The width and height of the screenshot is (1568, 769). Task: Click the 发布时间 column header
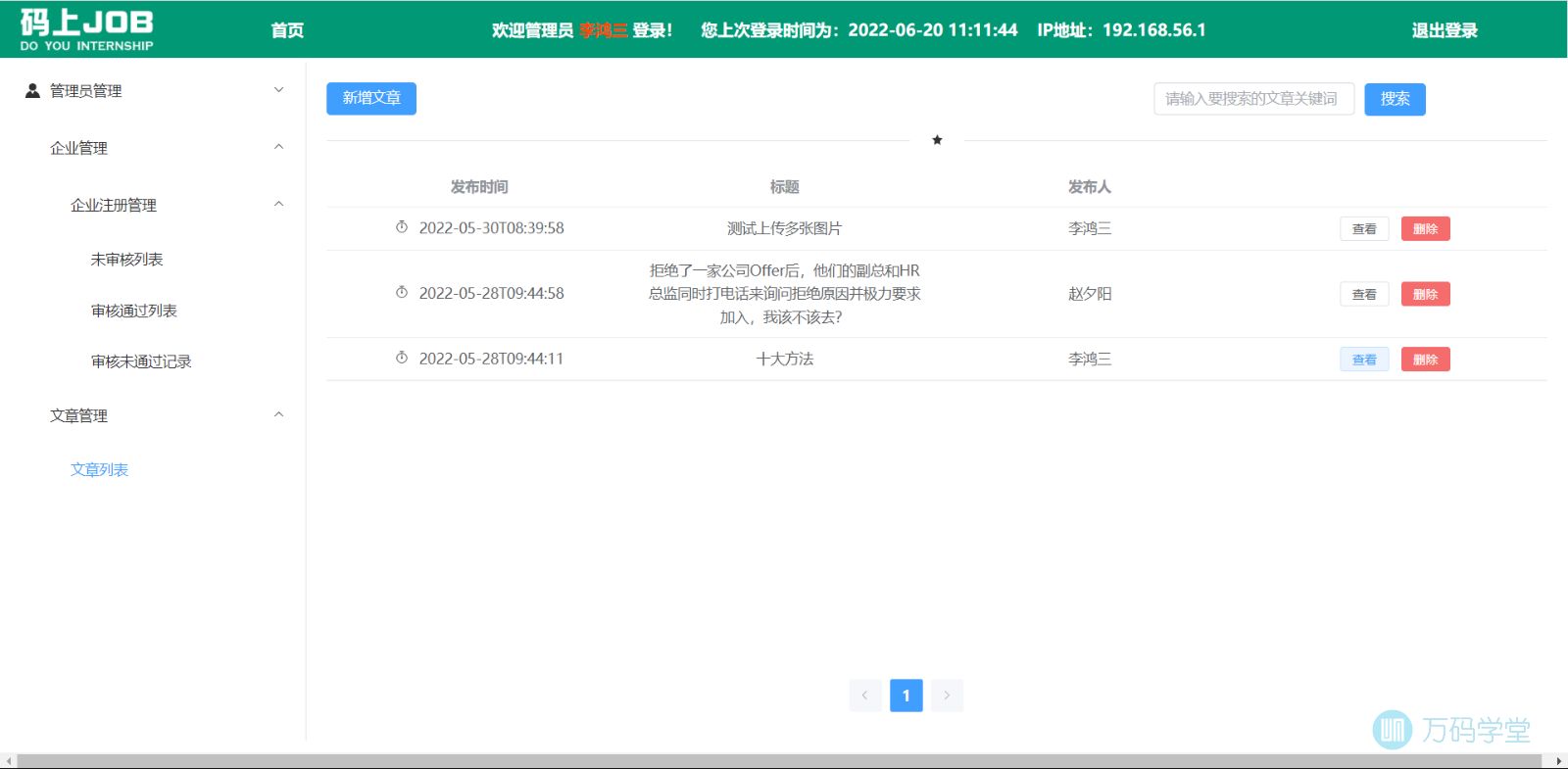coord(479,187)
